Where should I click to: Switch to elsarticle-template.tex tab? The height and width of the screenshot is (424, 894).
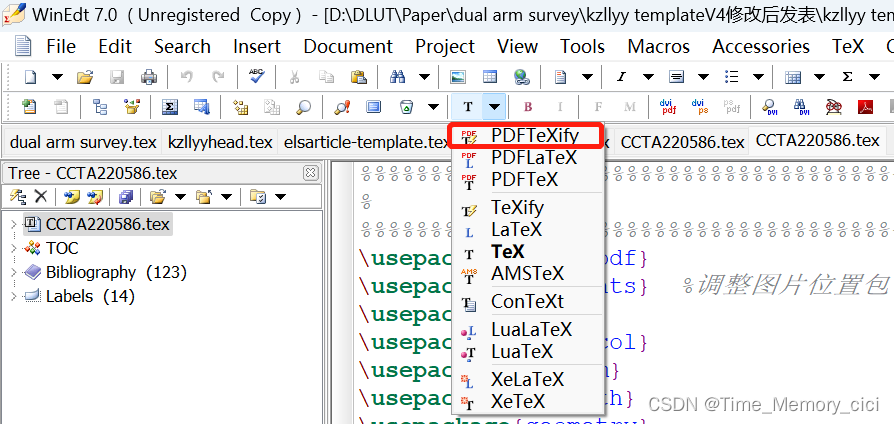click(366, 142)
